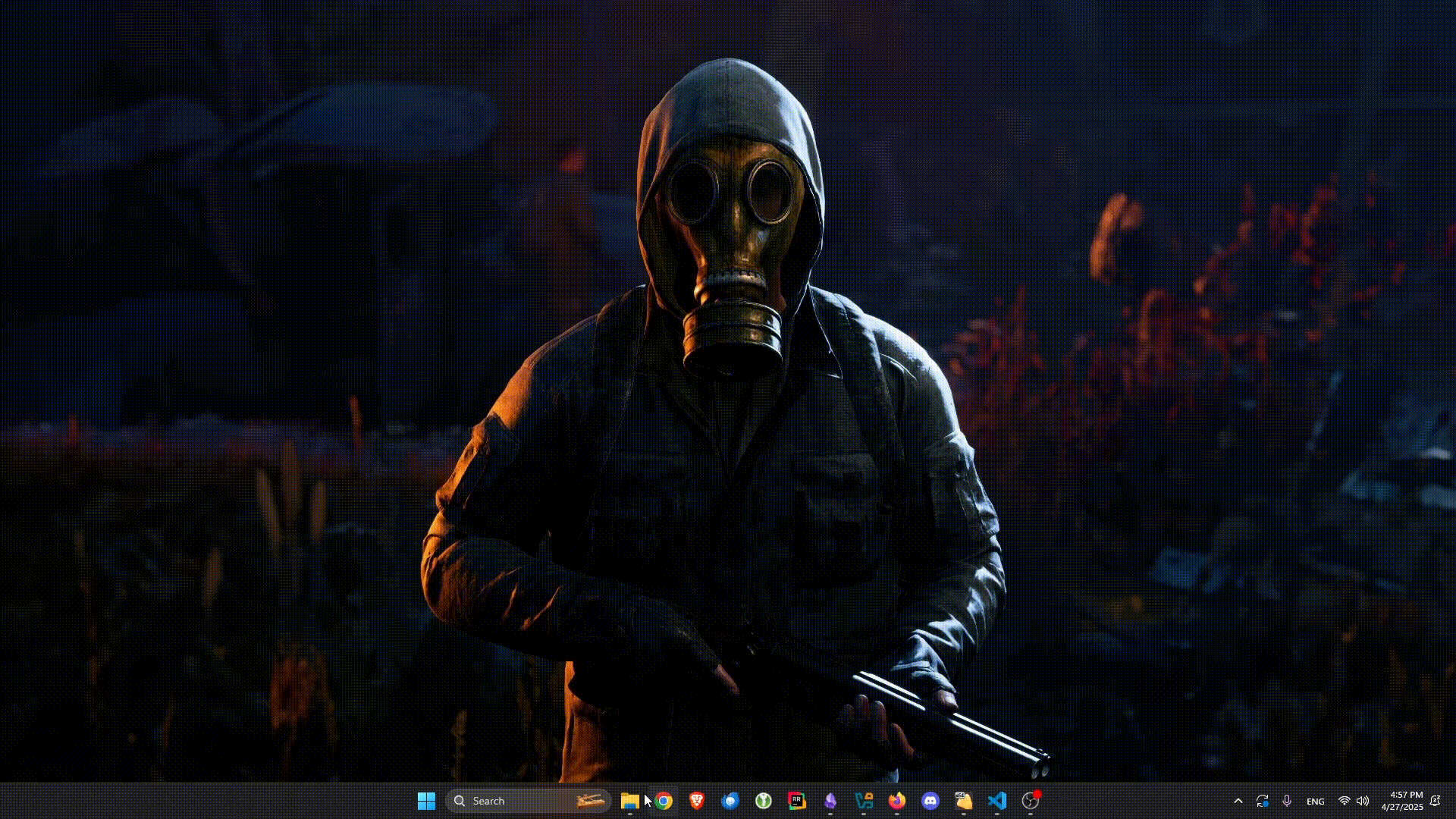Screen dimensions: 1456x819
Task: Open the Windows Start menu
Action: pyautogui.click(x=426, y=801)
